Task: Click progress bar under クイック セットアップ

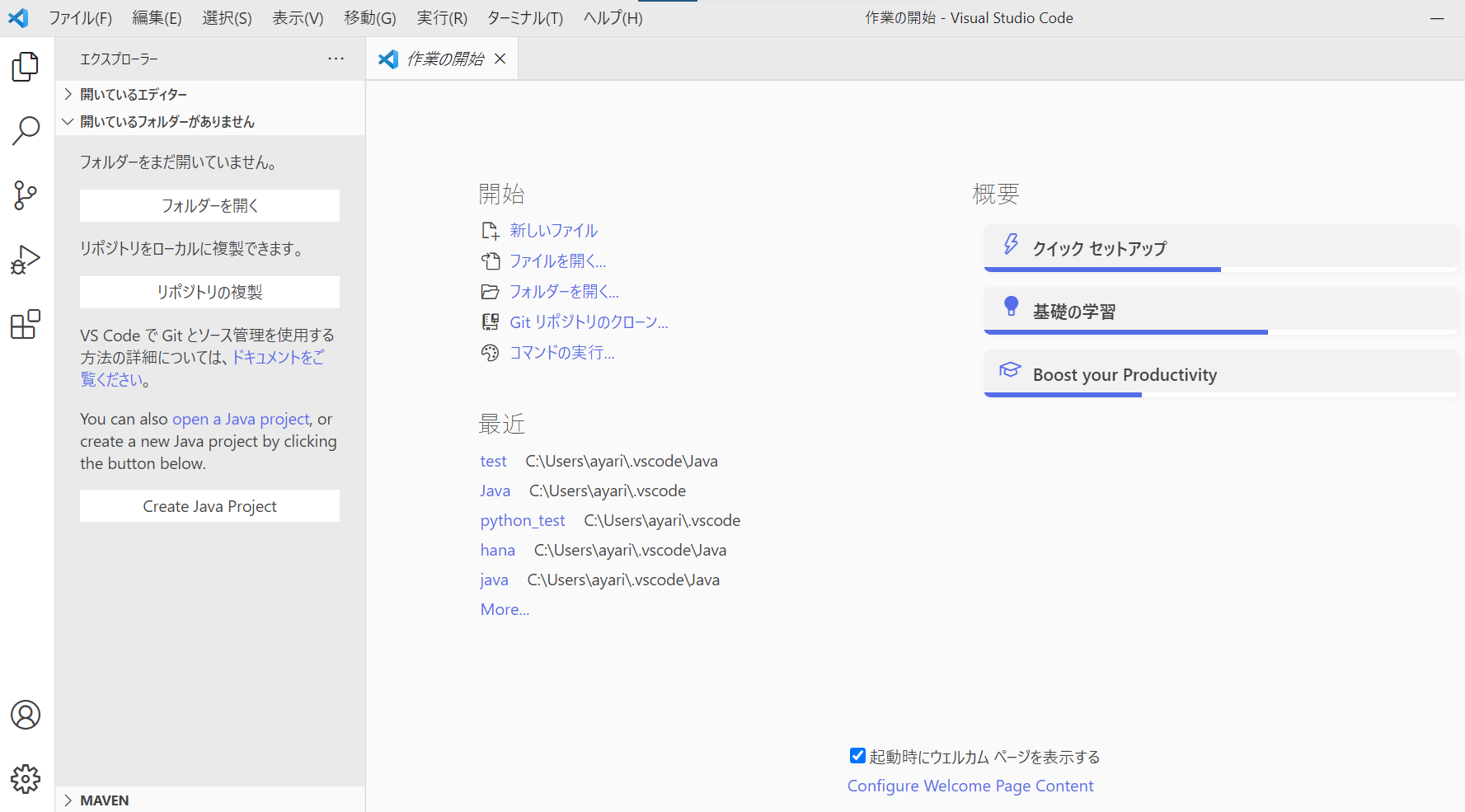Action: [x=1221, y=270]
